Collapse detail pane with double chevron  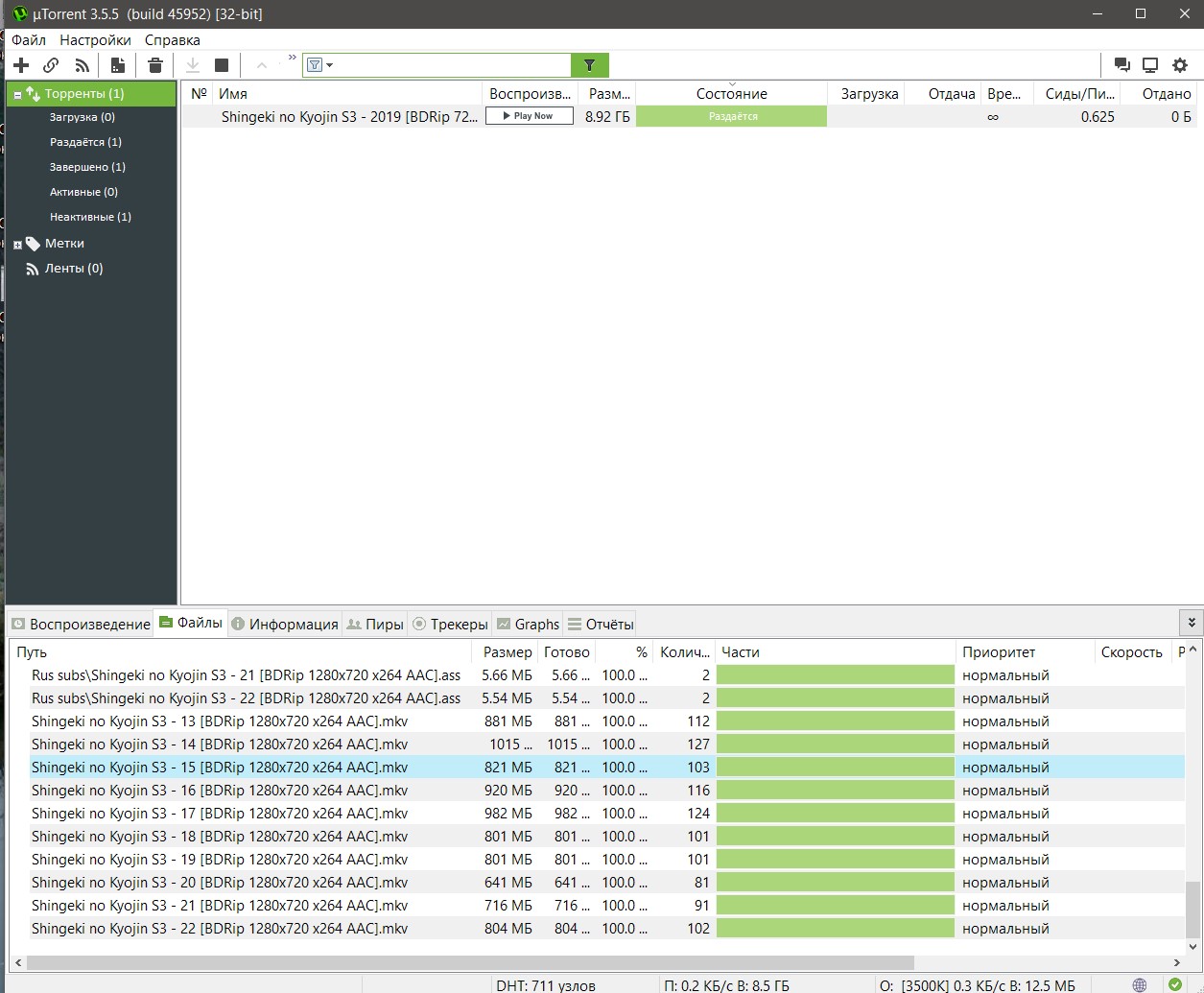point(1191,623)
